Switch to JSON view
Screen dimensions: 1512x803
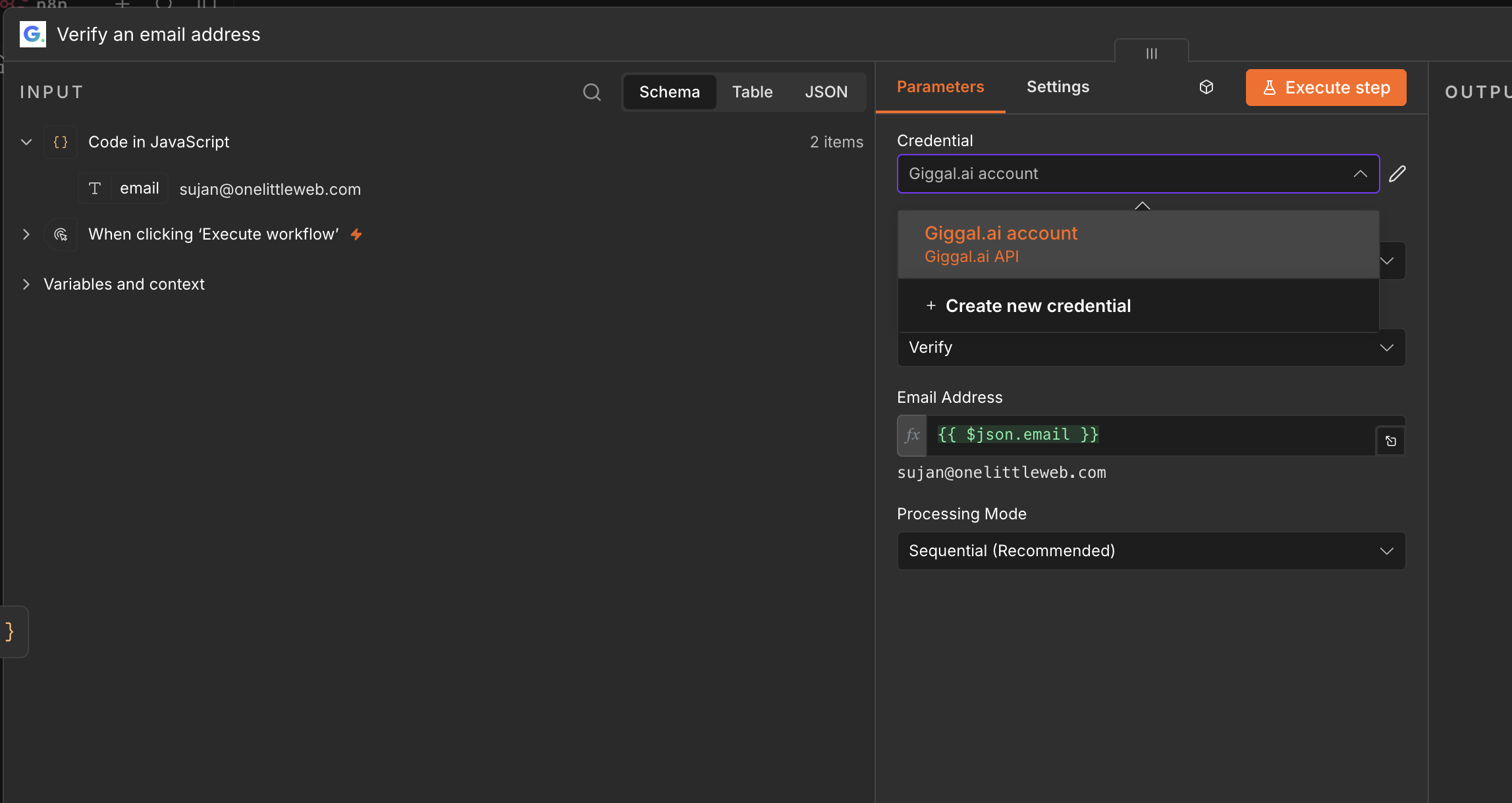click(826, 92)
